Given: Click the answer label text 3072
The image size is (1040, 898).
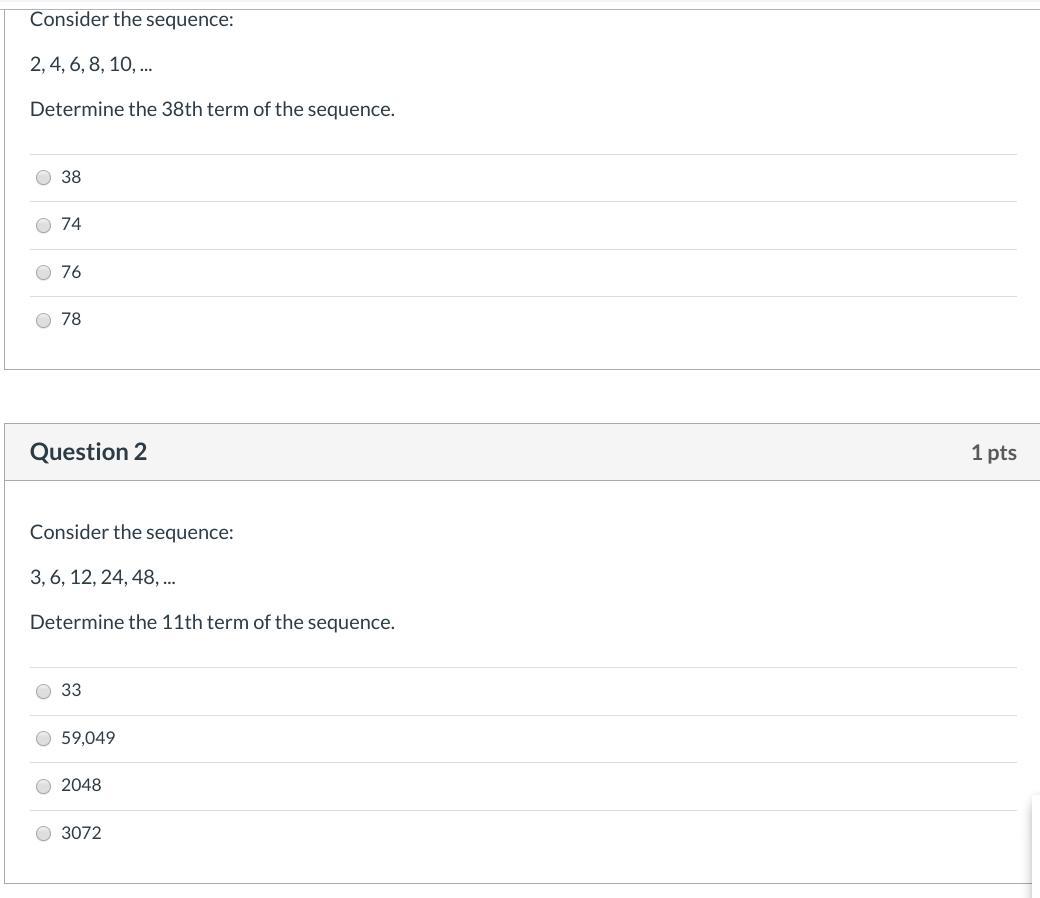Looking at the screenshot, I should (81, 833).
